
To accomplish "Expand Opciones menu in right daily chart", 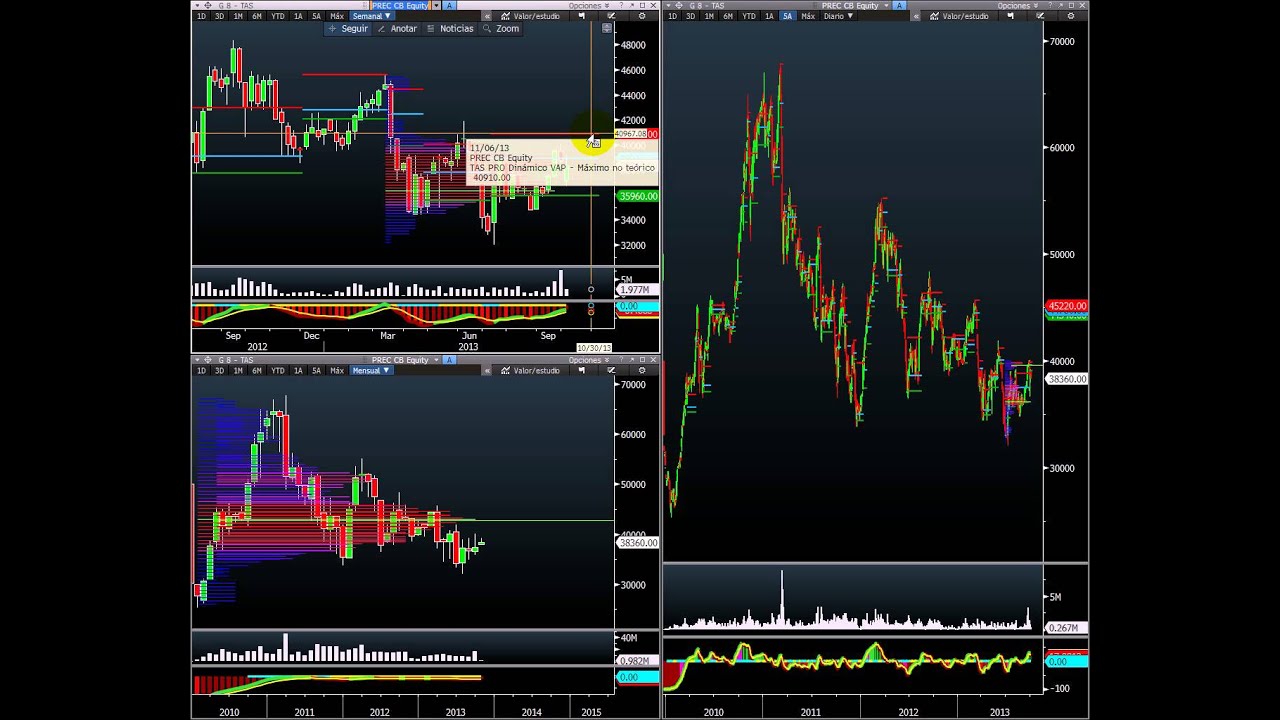I will (x=1019, y=6).
